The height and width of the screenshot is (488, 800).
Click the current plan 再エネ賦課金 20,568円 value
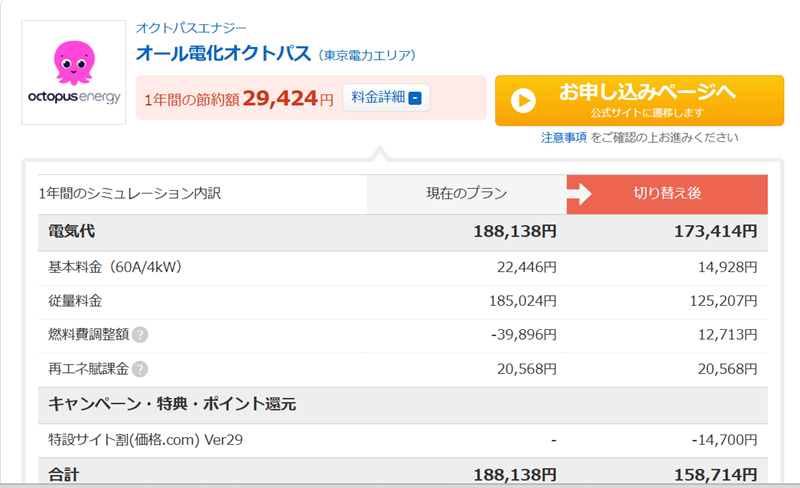tap(527, 369)
